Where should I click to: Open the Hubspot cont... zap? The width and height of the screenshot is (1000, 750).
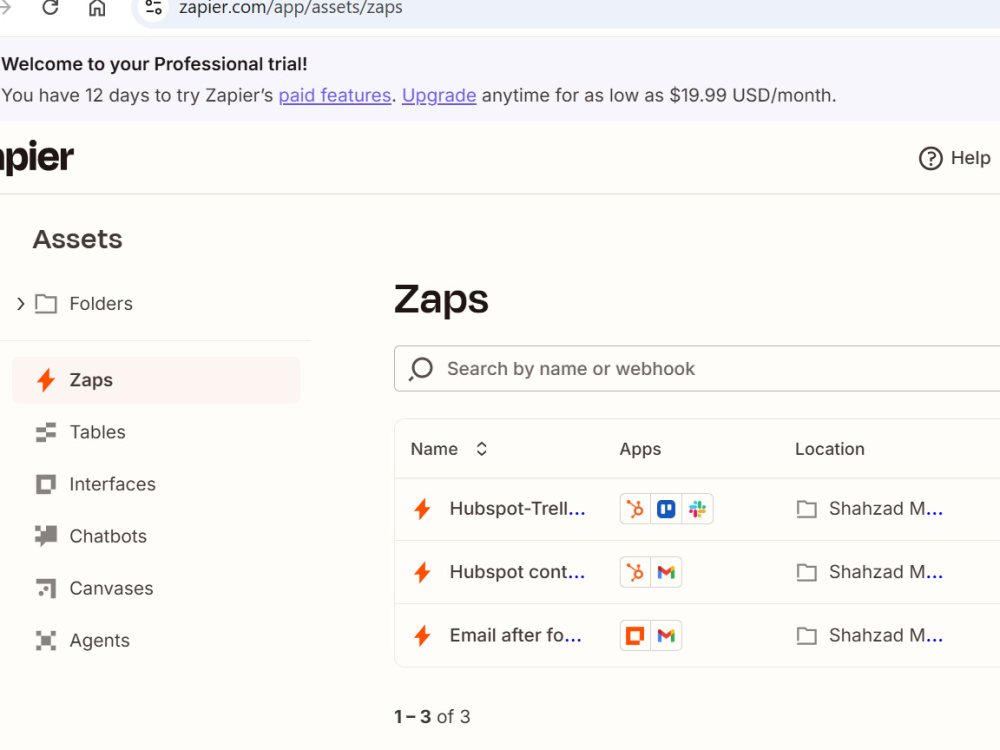pos(517,572)
